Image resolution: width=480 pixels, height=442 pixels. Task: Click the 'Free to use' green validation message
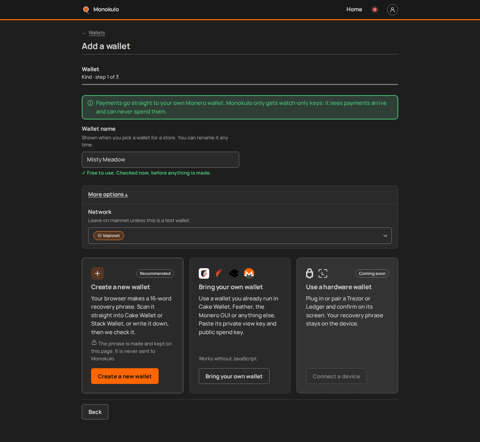(x=146, y=173)
